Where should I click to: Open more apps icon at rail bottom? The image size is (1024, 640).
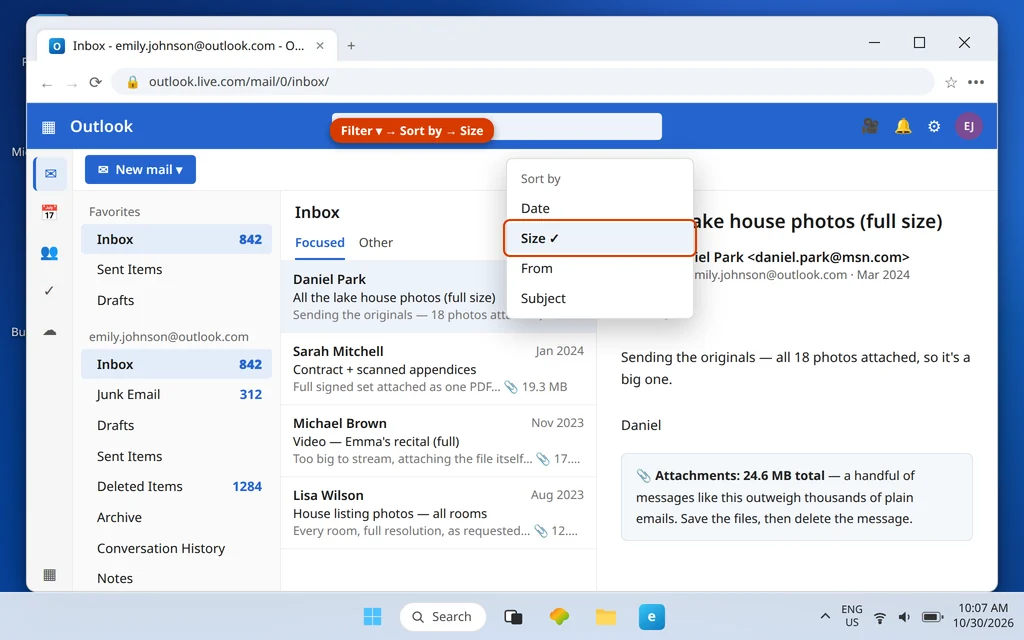49,575
